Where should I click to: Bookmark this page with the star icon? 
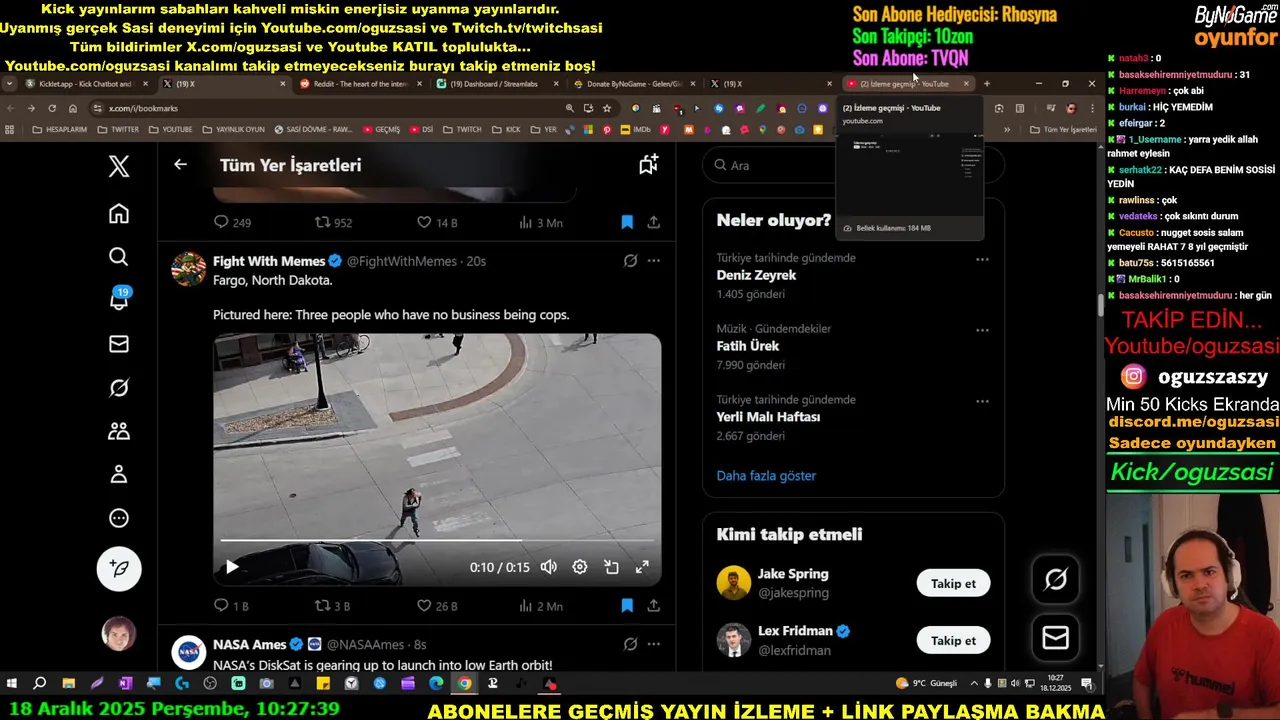tap(606, 108)
